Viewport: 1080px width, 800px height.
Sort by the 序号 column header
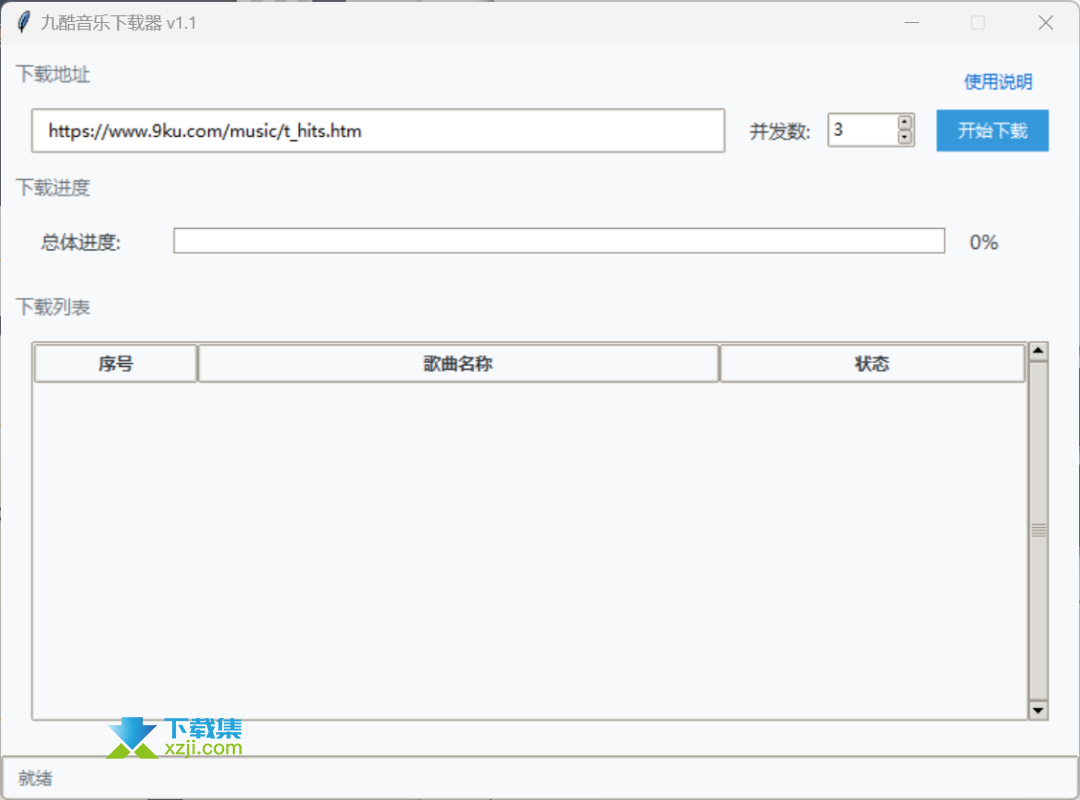click(116, 363)
